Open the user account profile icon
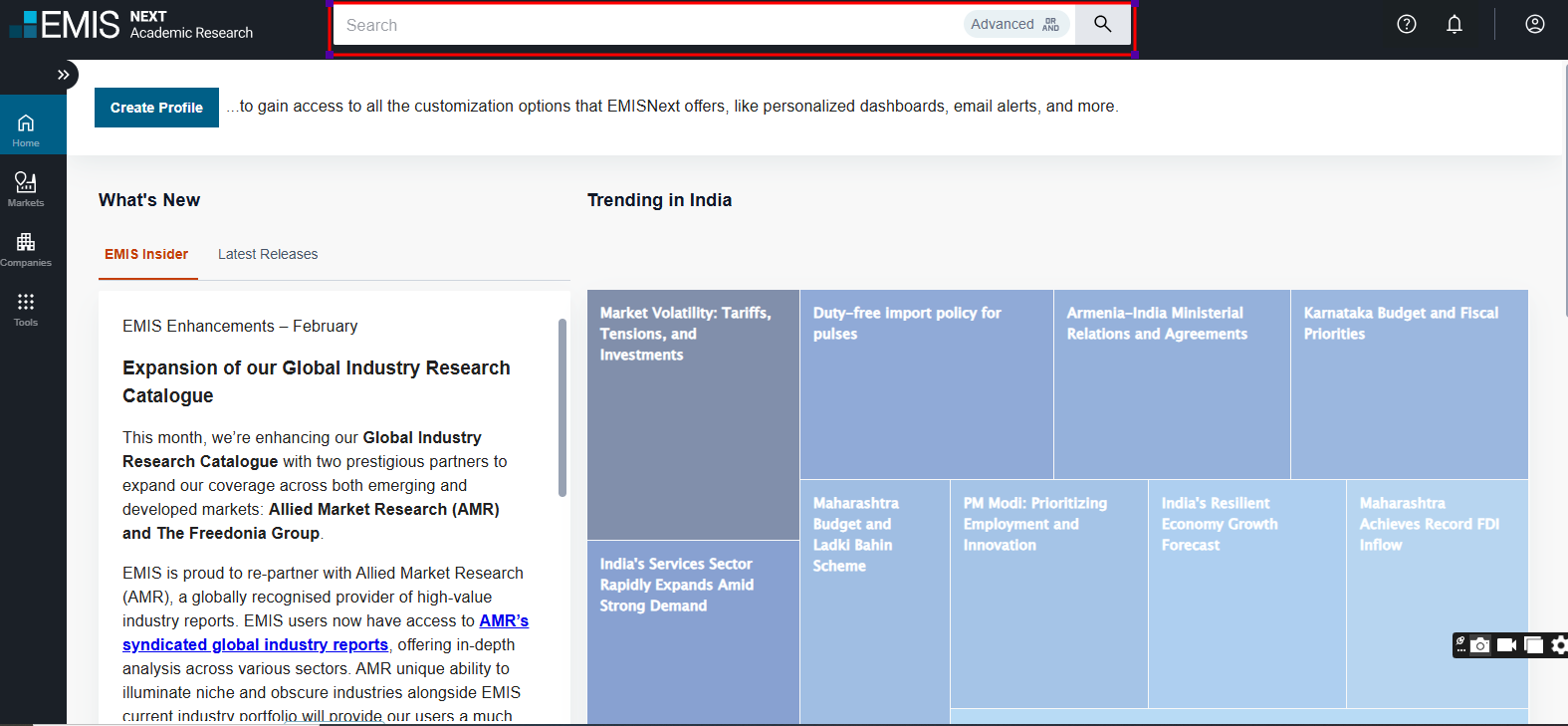The width and height of the screenshot is (1568, 726). [x=1534, y=24]
